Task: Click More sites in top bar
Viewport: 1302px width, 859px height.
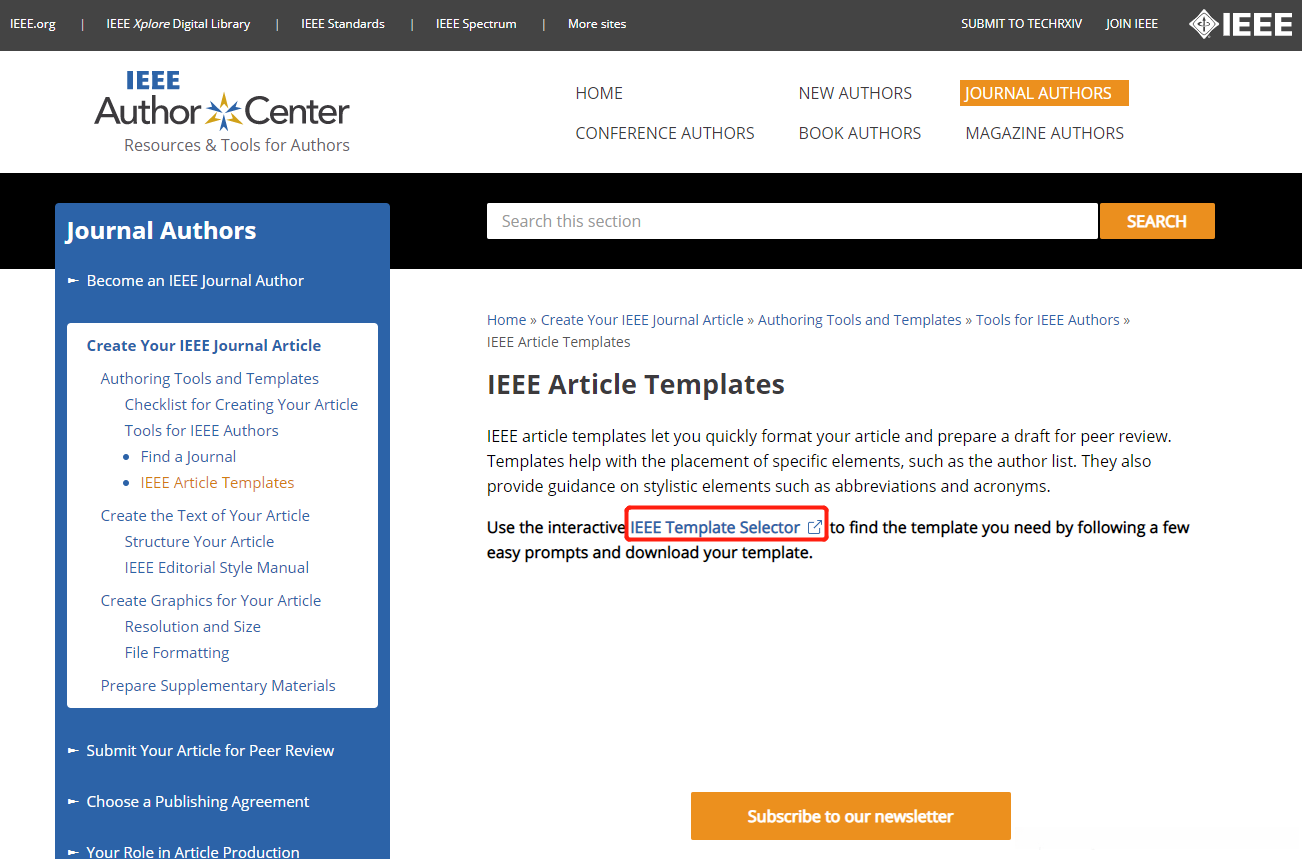Action: [597, 24]
